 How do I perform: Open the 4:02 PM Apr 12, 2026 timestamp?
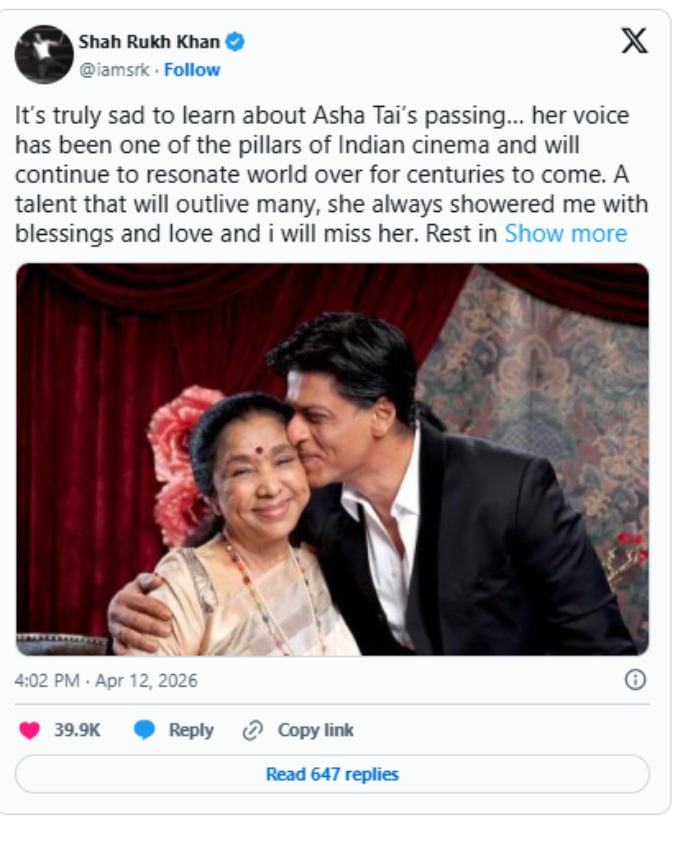click(x=106, y=680)
